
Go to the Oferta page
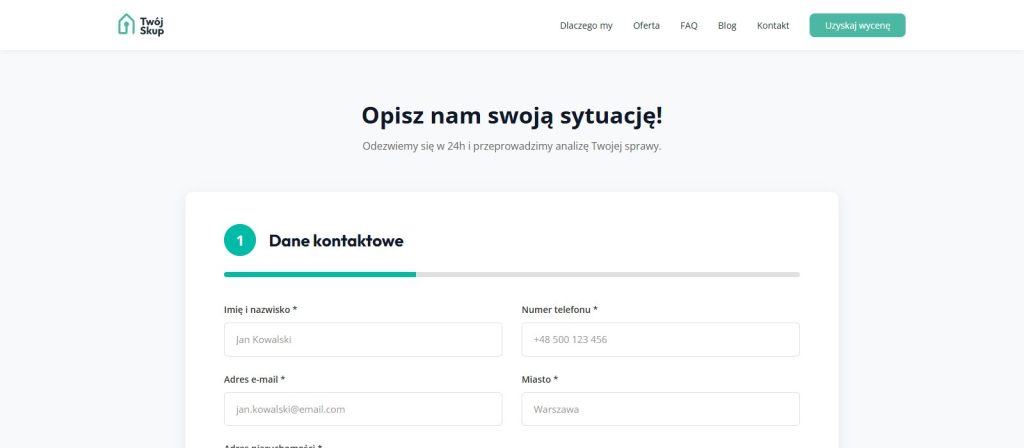(x=646, y=25)
